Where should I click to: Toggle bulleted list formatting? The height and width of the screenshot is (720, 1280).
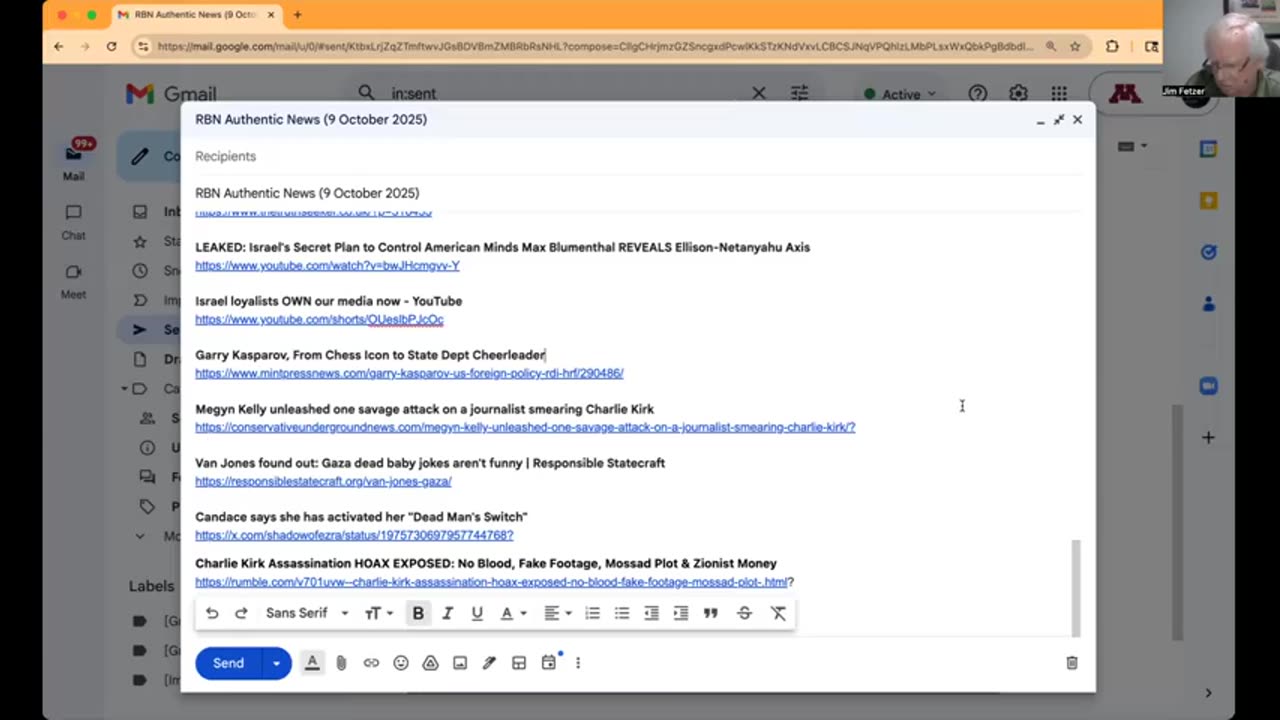622,613
